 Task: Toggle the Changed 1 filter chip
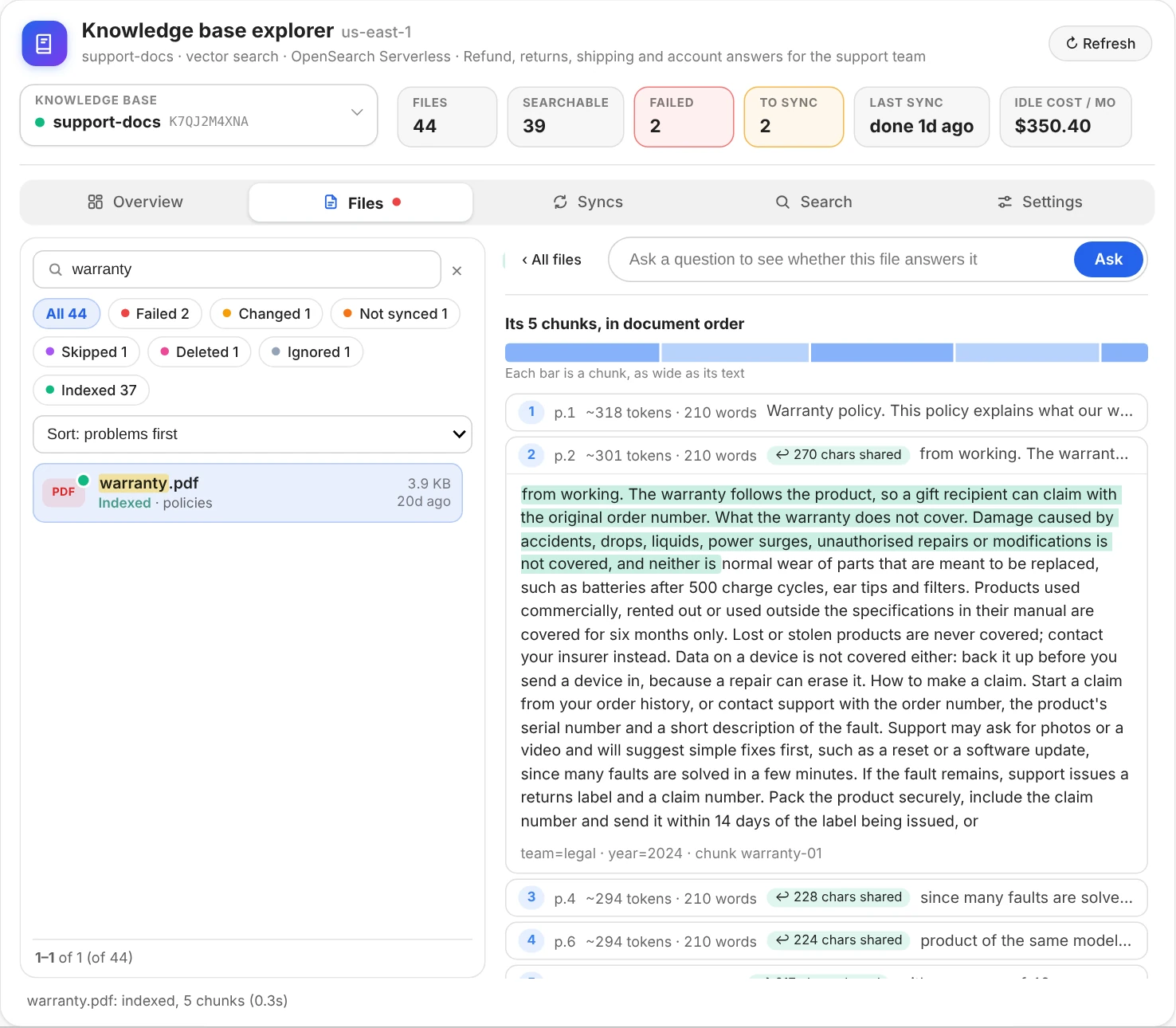click(x=266, y=314)
